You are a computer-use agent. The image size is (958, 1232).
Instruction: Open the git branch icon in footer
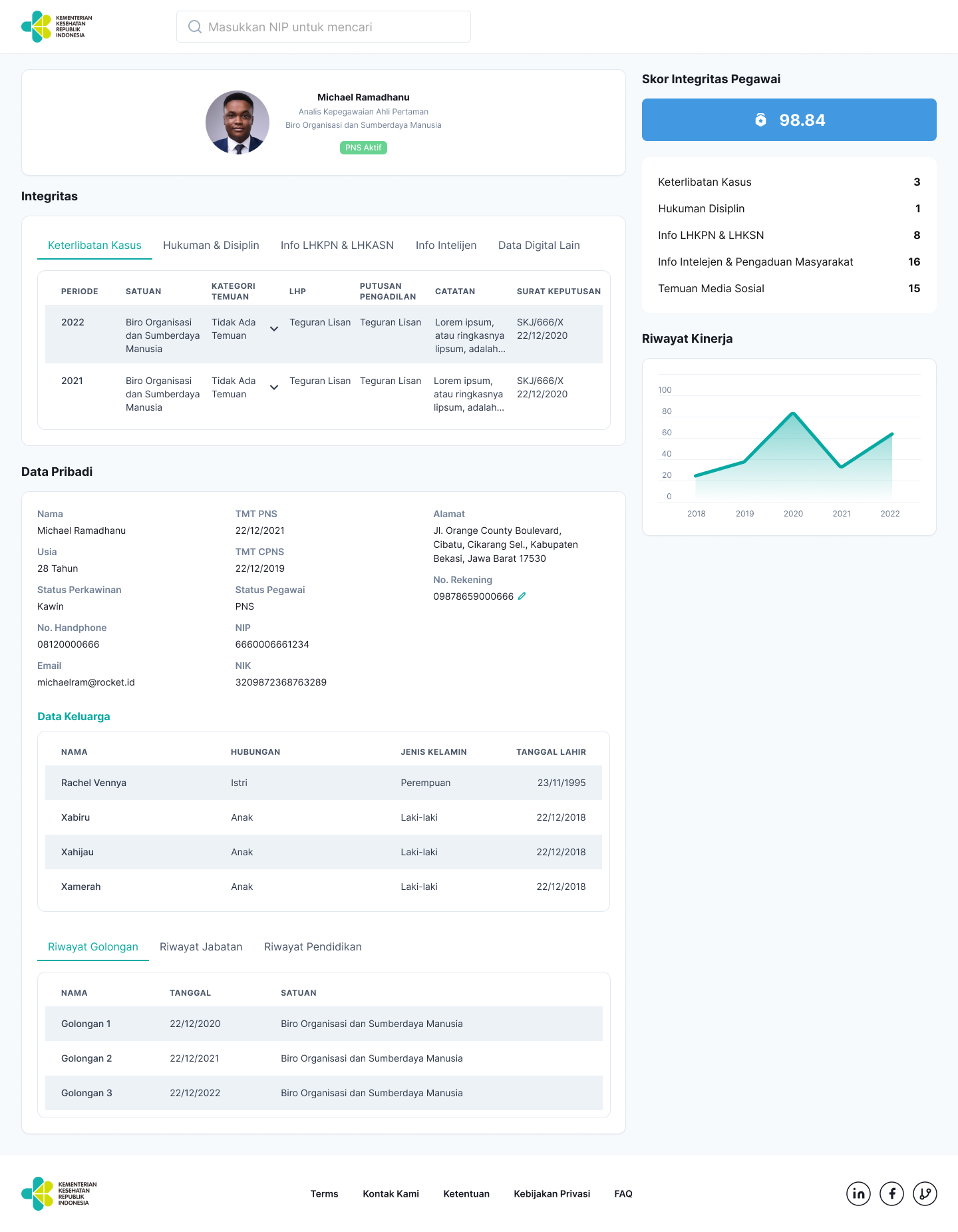click(x=925, y=1193)
